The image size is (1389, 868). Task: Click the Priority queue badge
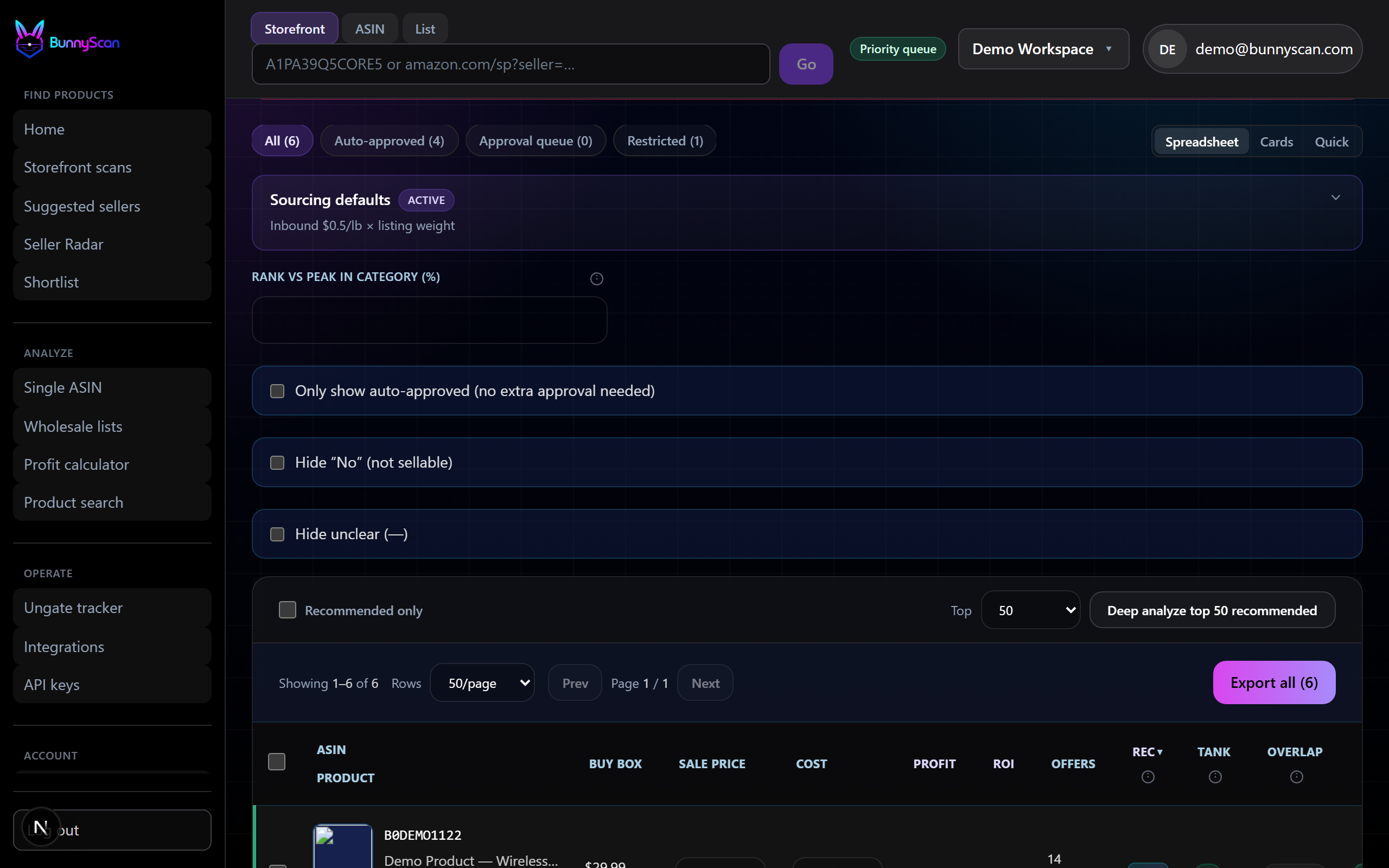pos(897,49)
